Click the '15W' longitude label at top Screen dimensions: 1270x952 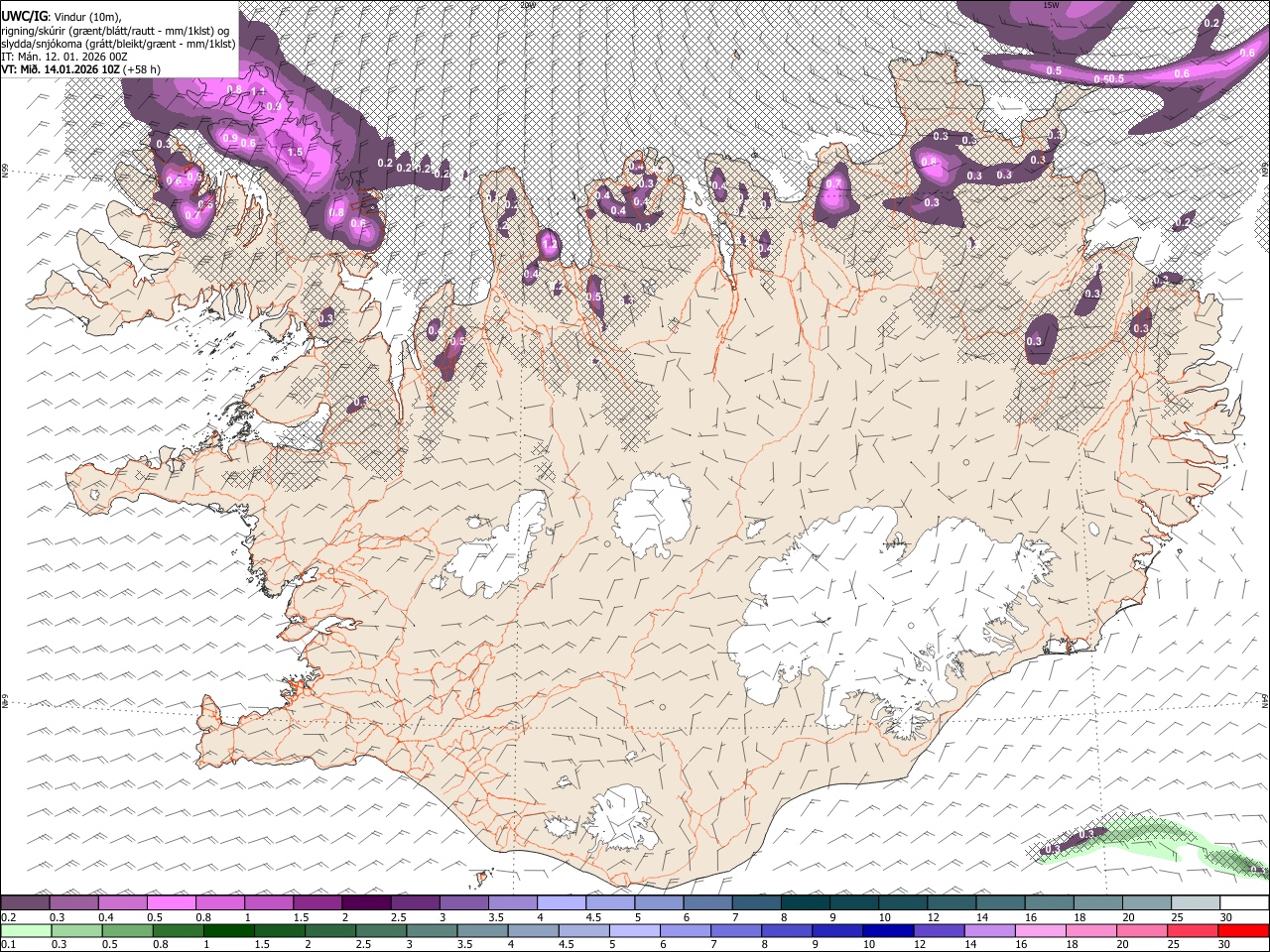click(1051, 5)
